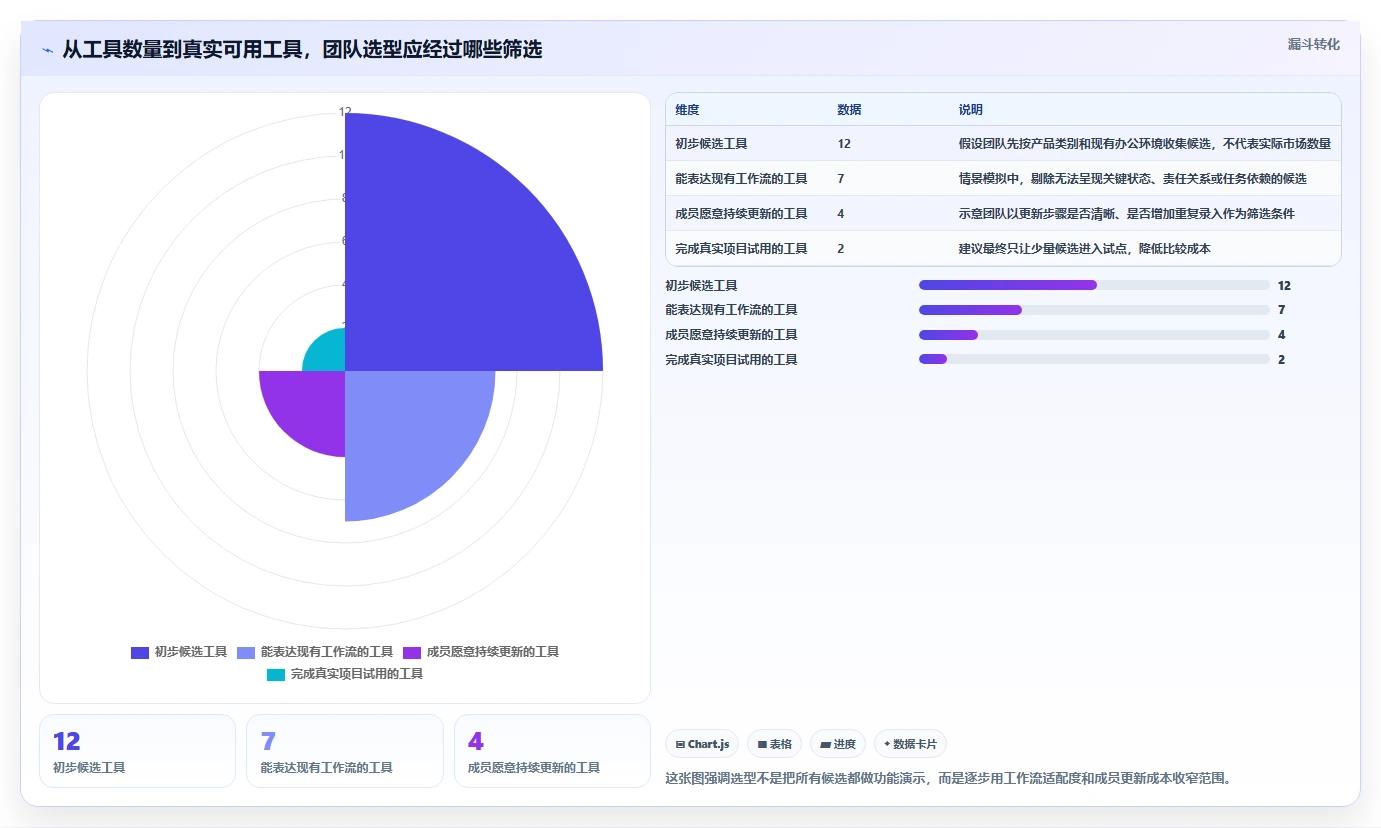Click the 初步候选工具 progress bar
Screen dimensions: 1381x828
[x=1094, y=285]
